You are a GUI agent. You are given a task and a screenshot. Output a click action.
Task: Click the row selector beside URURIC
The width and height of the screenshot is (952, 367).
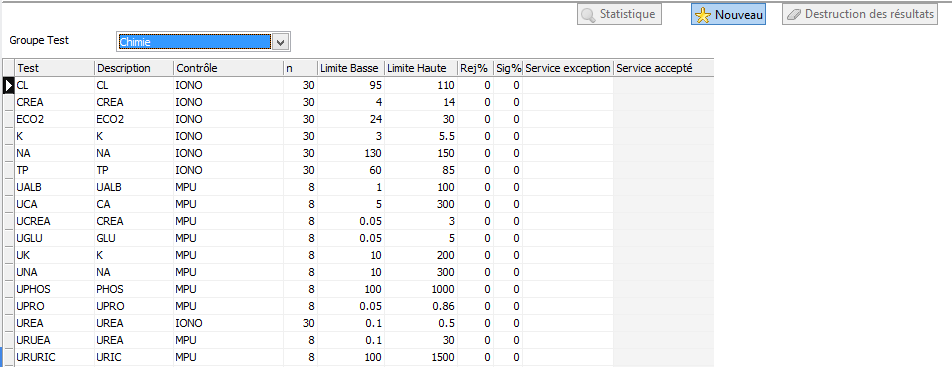point(8,357)
